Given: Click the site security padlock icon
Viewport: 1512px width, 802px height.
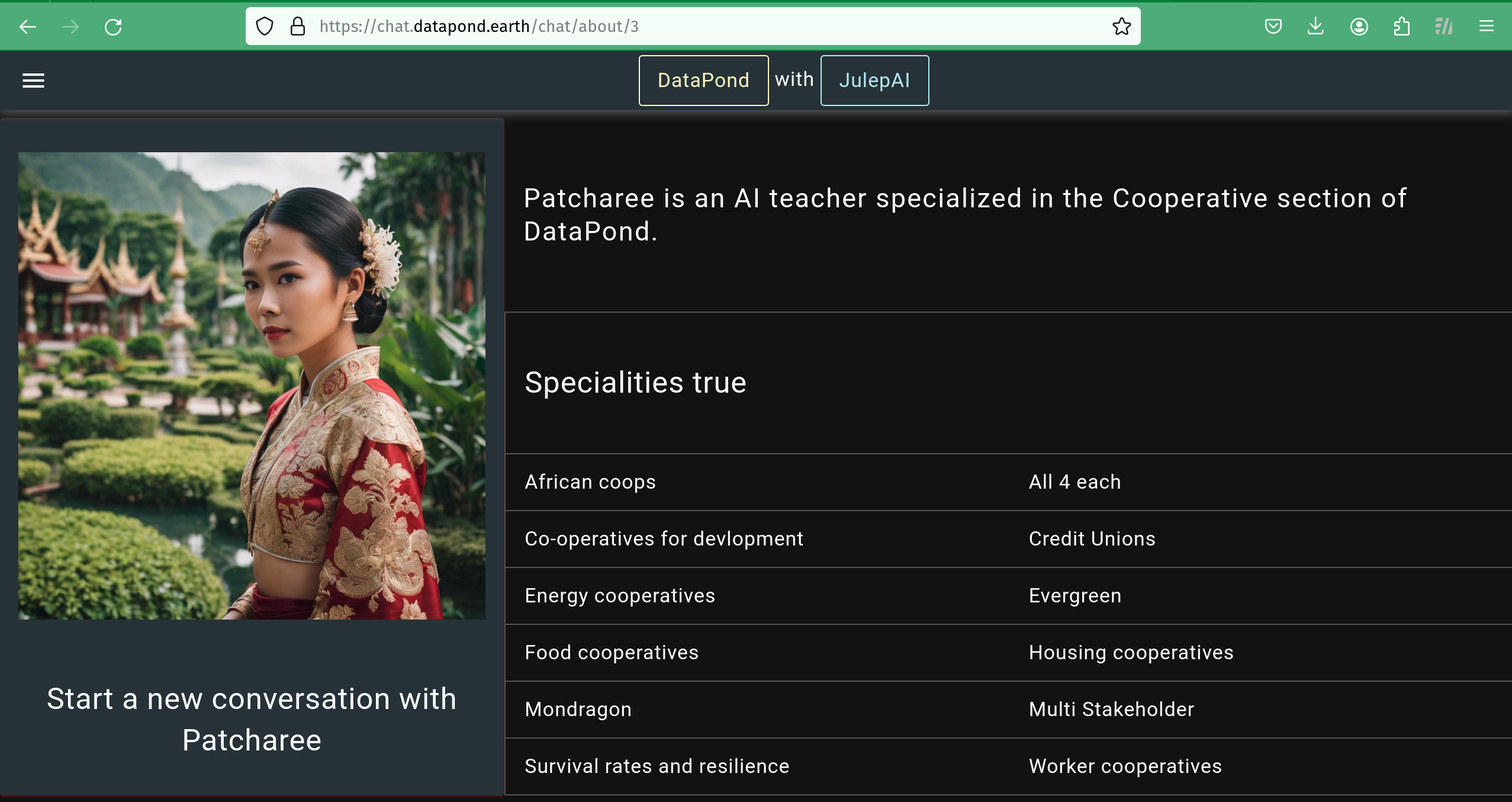Looking at the screenshot, I should click(298, 27).
